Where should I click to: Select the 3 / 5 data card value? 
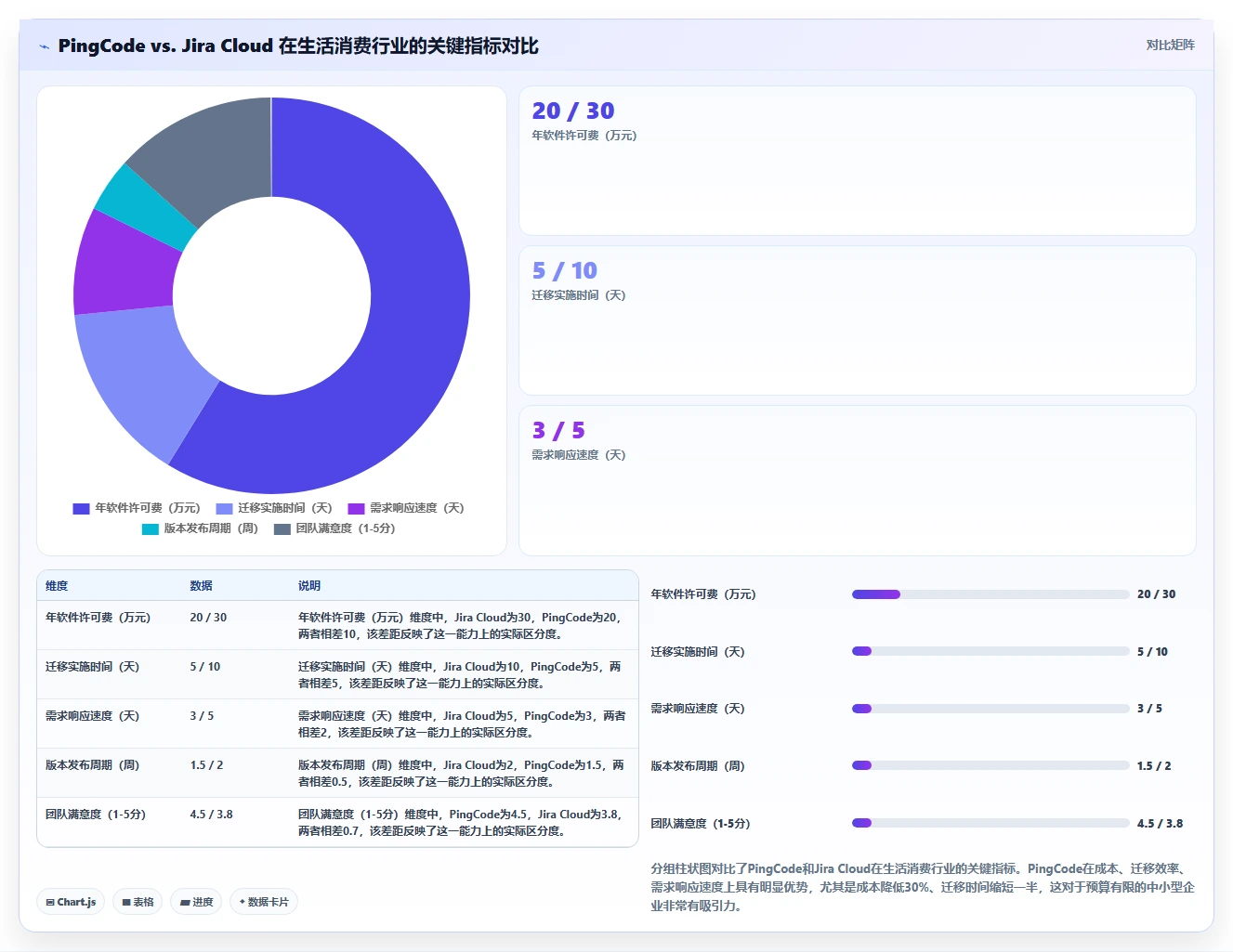[x=558, y=430]
